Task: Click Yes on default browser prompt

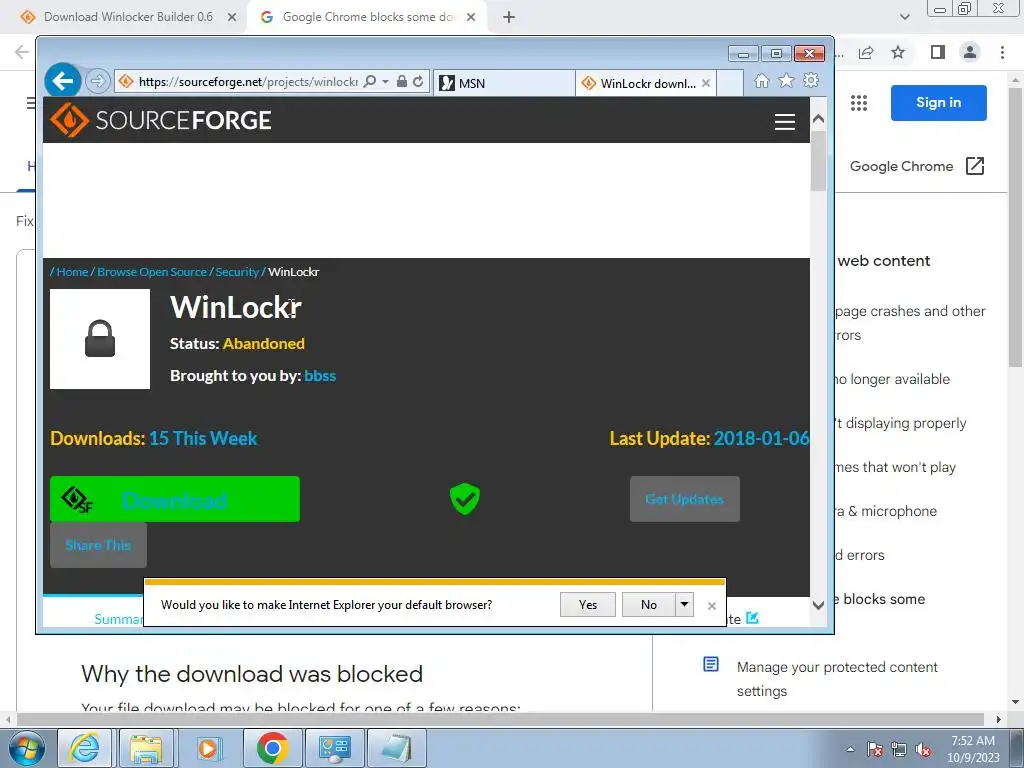Action: point(588,605)
